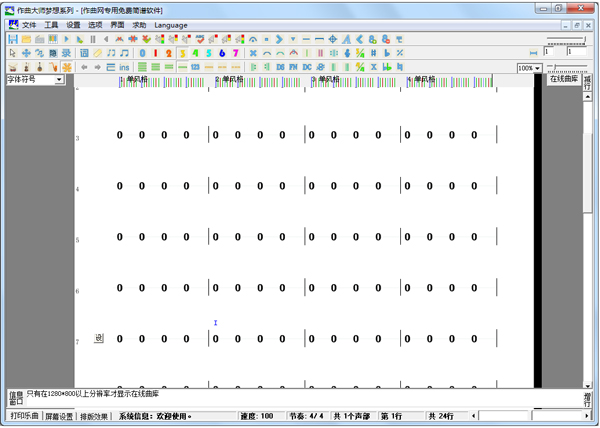The image size is (600, 428).
Task: Switch to the 排版效果 tab
Action: click(x=95, y=416)
